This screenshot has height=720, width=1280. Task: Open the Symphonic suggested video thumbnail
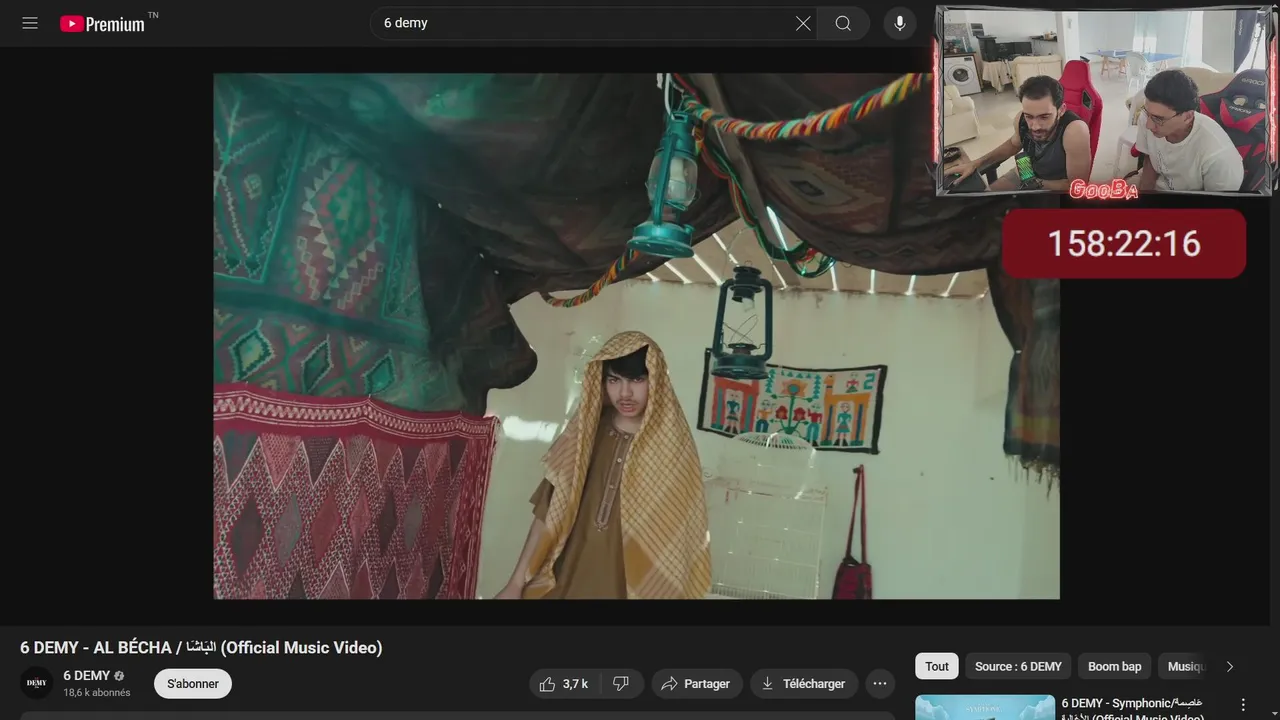(985, 707)
